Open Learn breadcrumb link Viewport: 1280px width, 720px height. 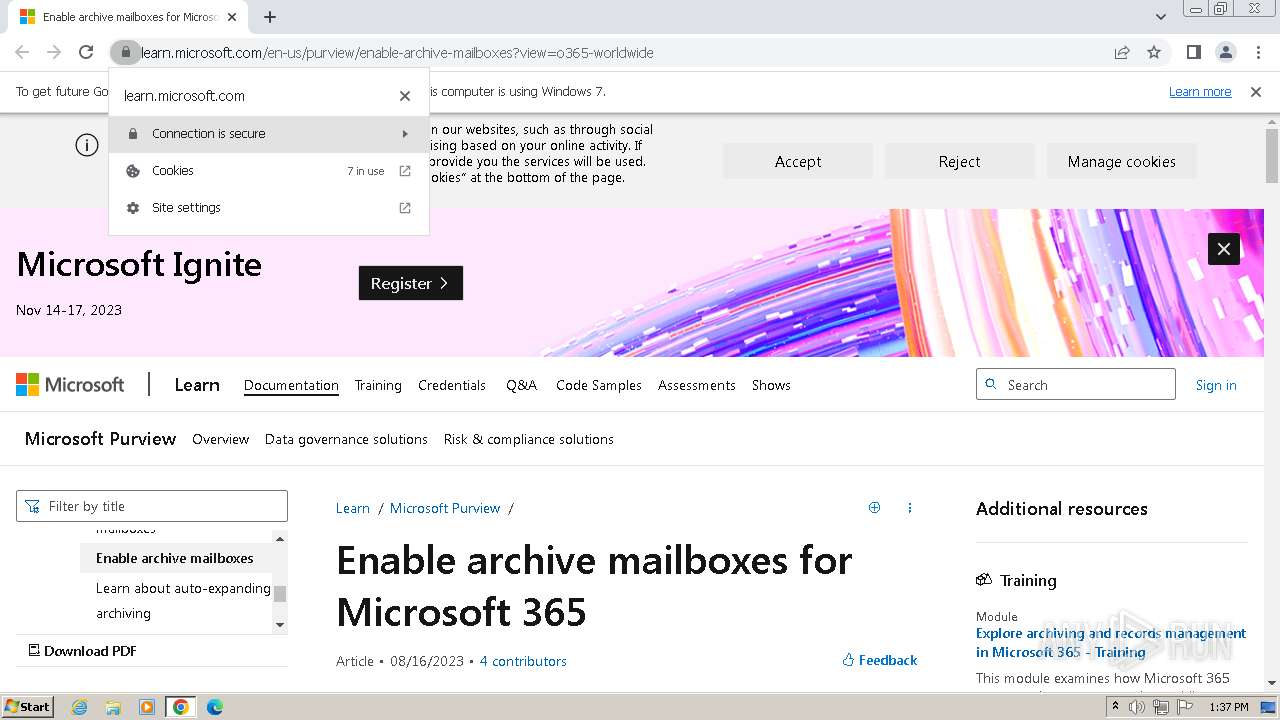pyautogui.click(x=353, y=508)
